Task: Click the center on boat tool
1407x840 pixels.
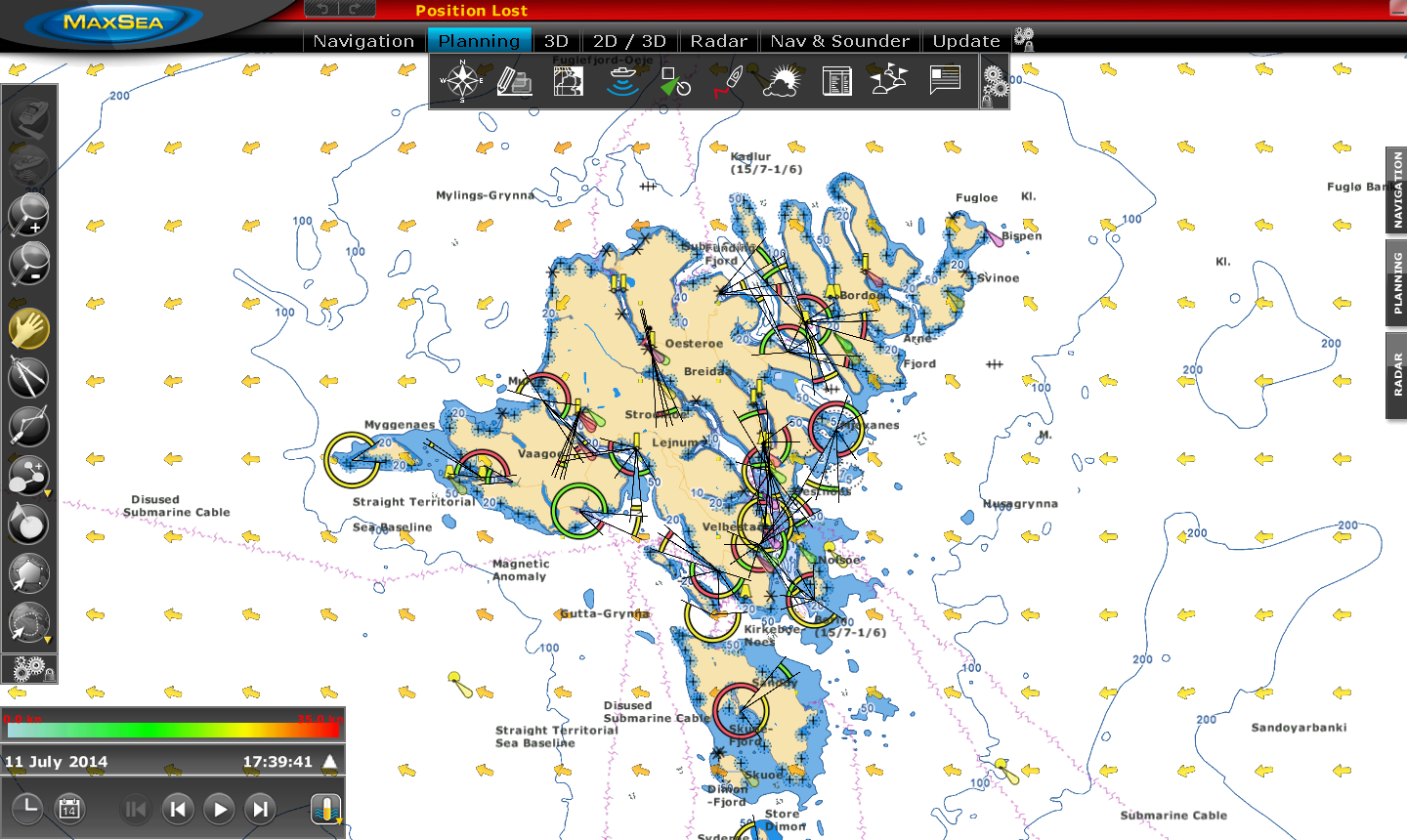Action: tap(29, 117)
